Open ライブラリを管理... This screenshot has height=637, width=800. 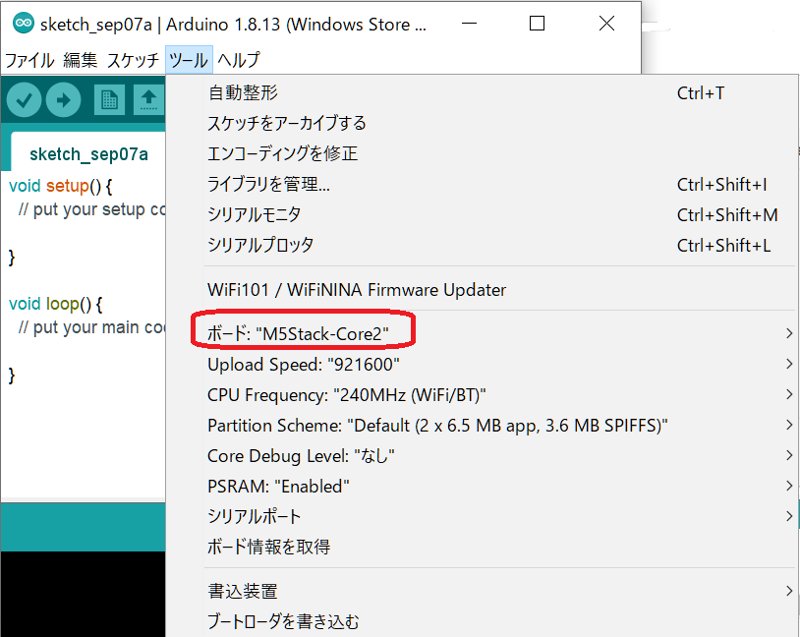(x=482, y=184)
